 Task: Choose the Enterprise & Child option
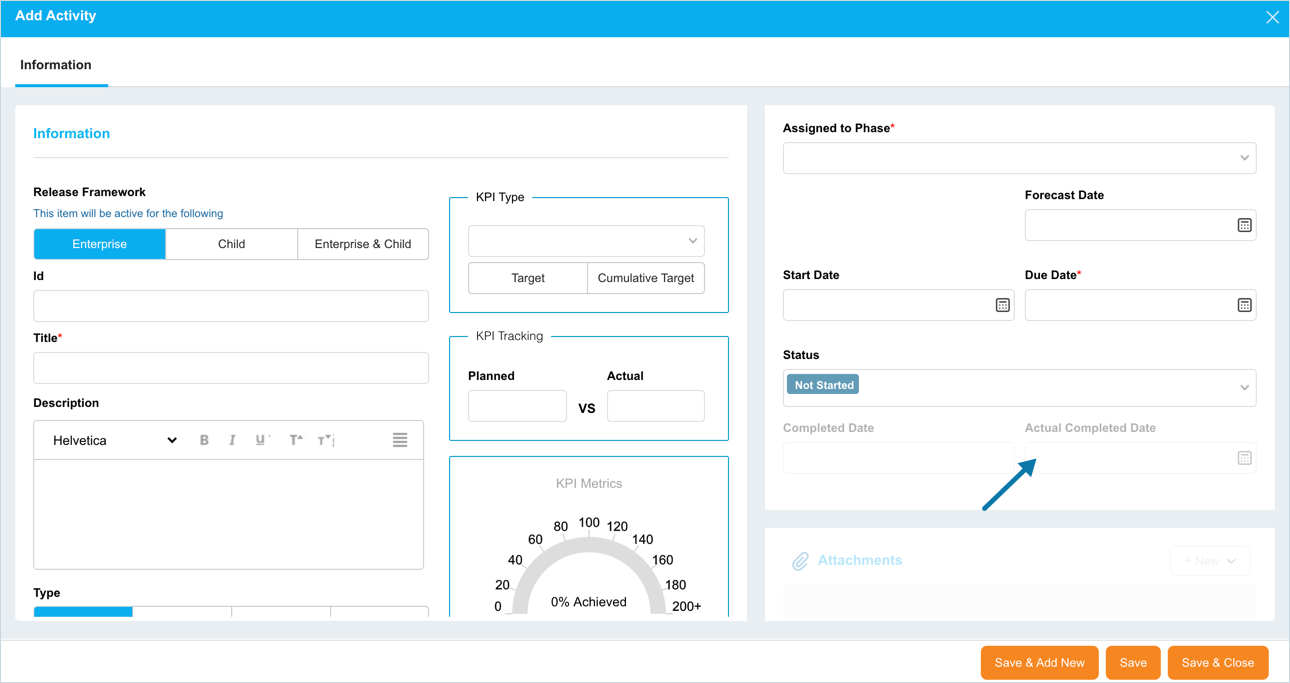pyautogui.click(x=363, y=244)
